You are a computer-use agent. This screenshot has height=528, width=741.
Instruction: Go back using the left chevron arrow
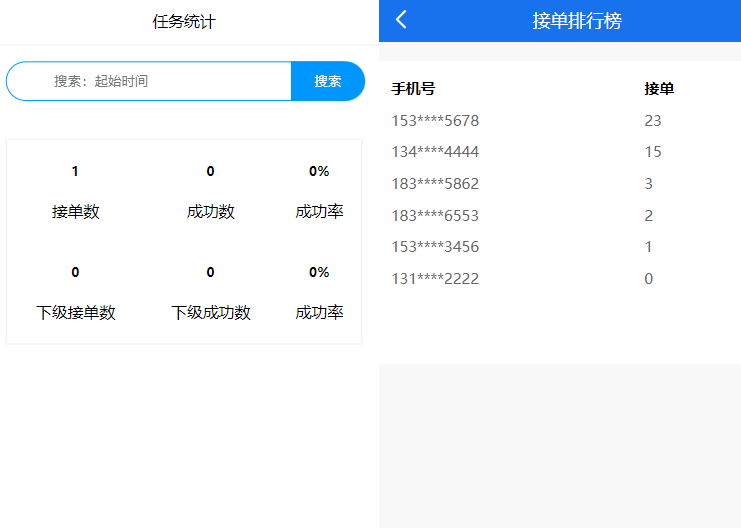(401, 20)
